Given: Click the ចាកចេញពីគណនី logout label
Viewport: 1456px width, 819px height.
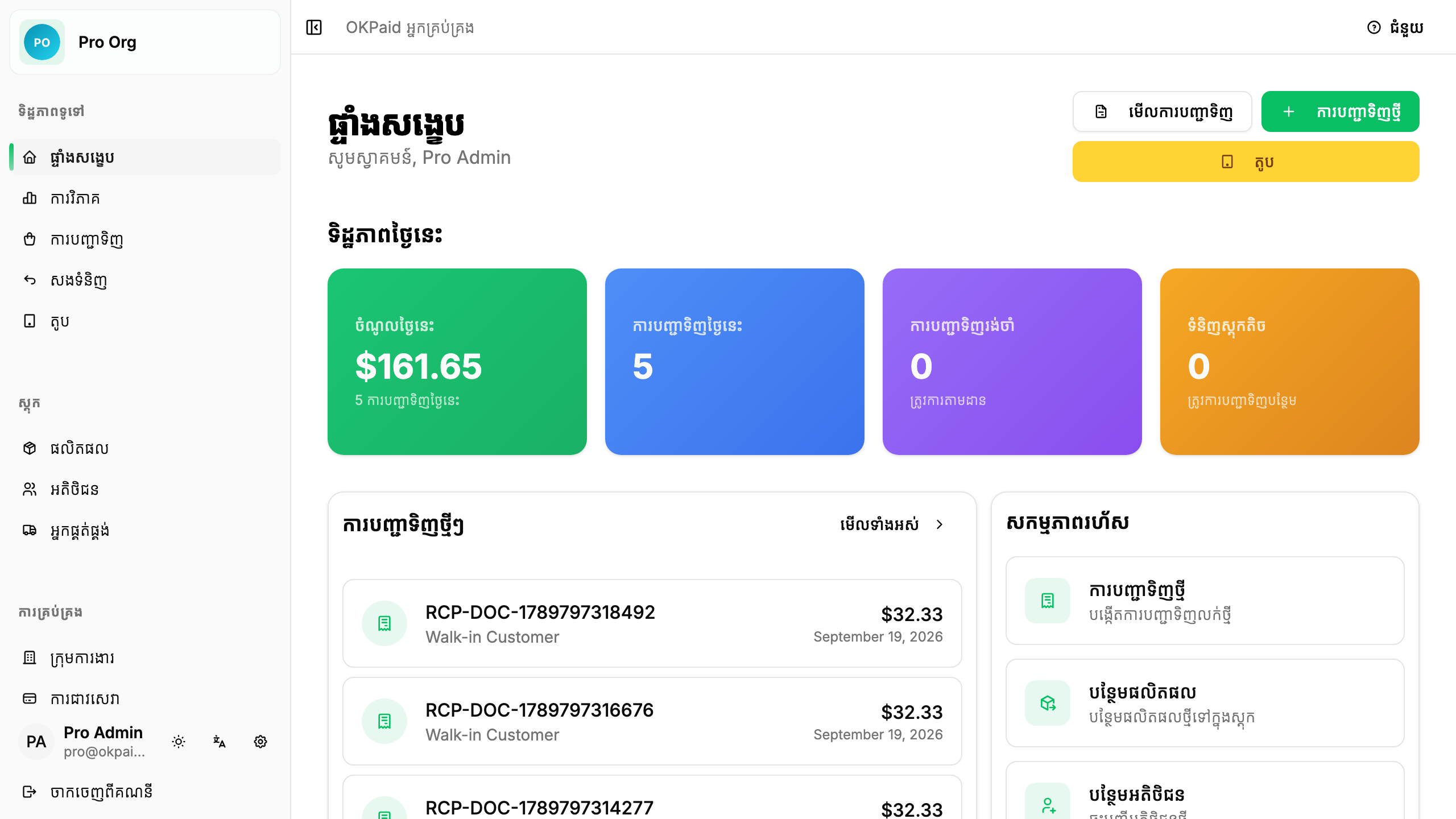Looking at the screenshot, I should click(x=102, y=792).
